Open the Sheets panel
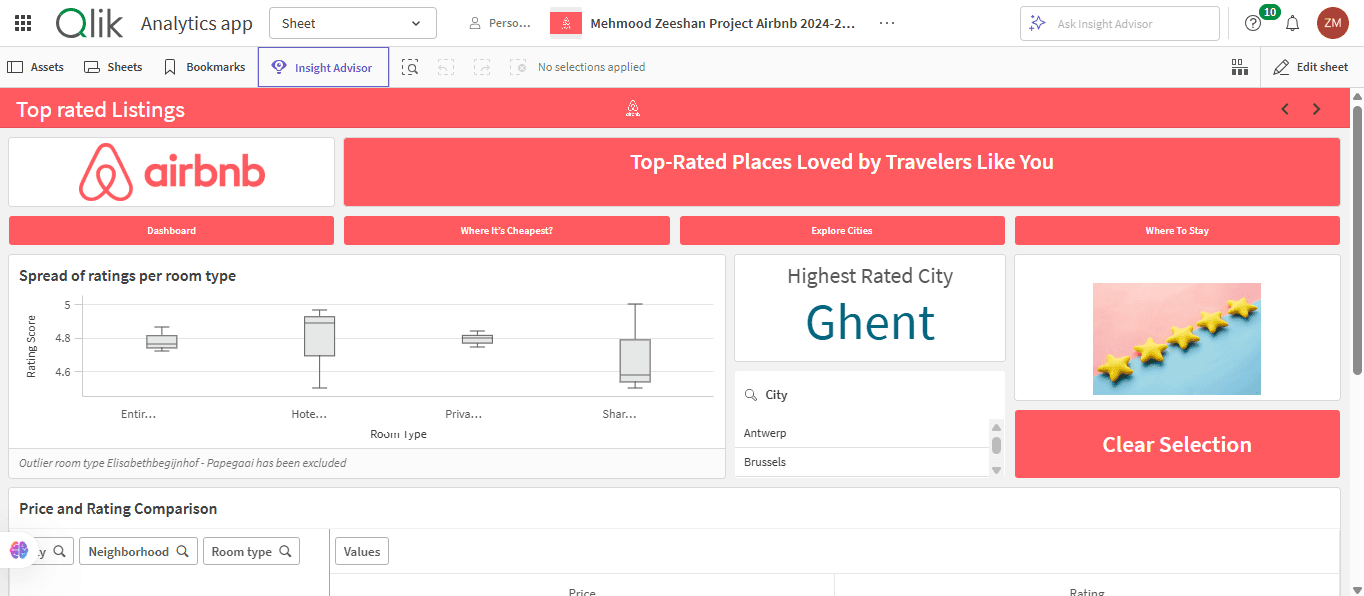This screenshot has width=1364, height=596. tap(113, 67)
